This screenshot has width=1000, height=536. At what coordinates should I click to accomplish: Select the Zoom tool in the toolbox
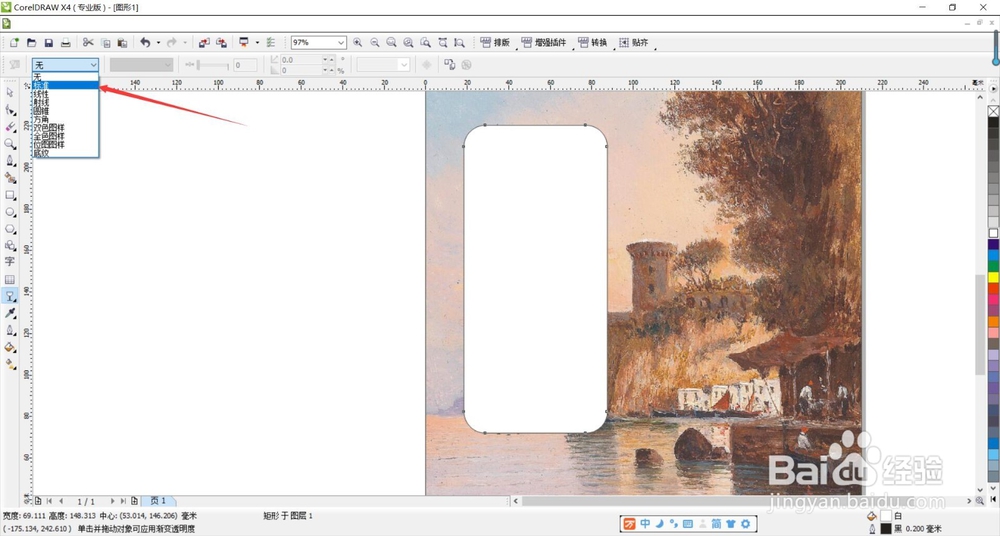10,144
